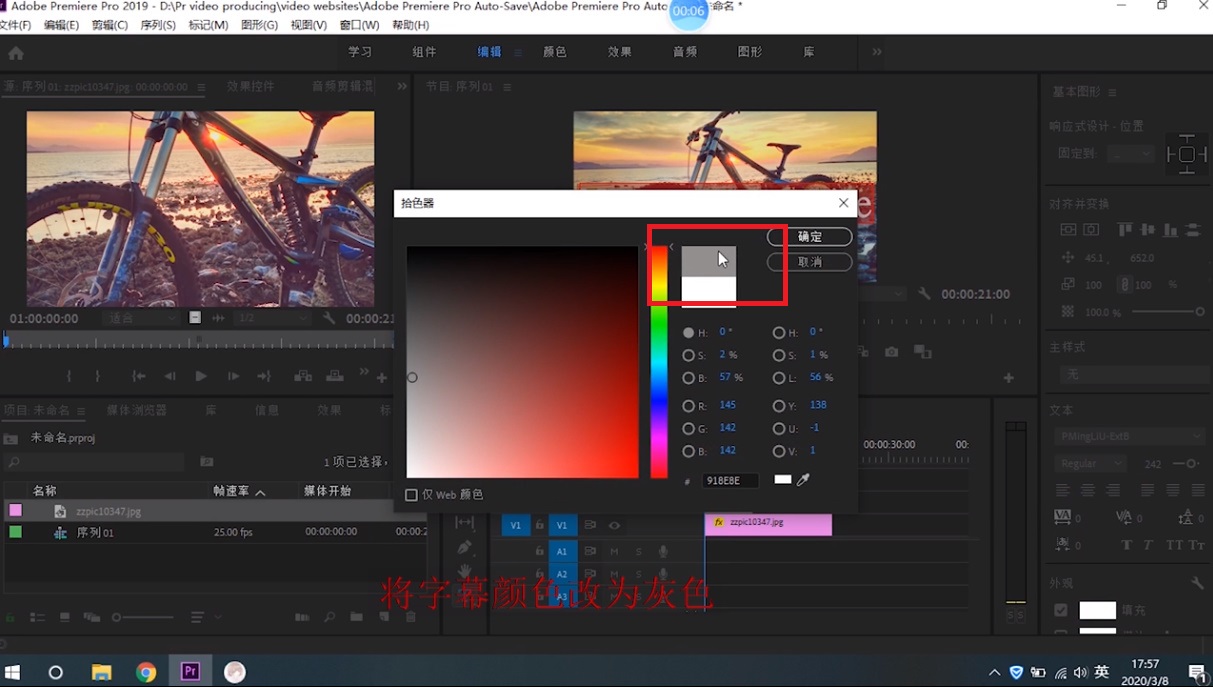The image size is (1213, 687).
Task: Open the Windows Start menu
Action: coord(14,672)
